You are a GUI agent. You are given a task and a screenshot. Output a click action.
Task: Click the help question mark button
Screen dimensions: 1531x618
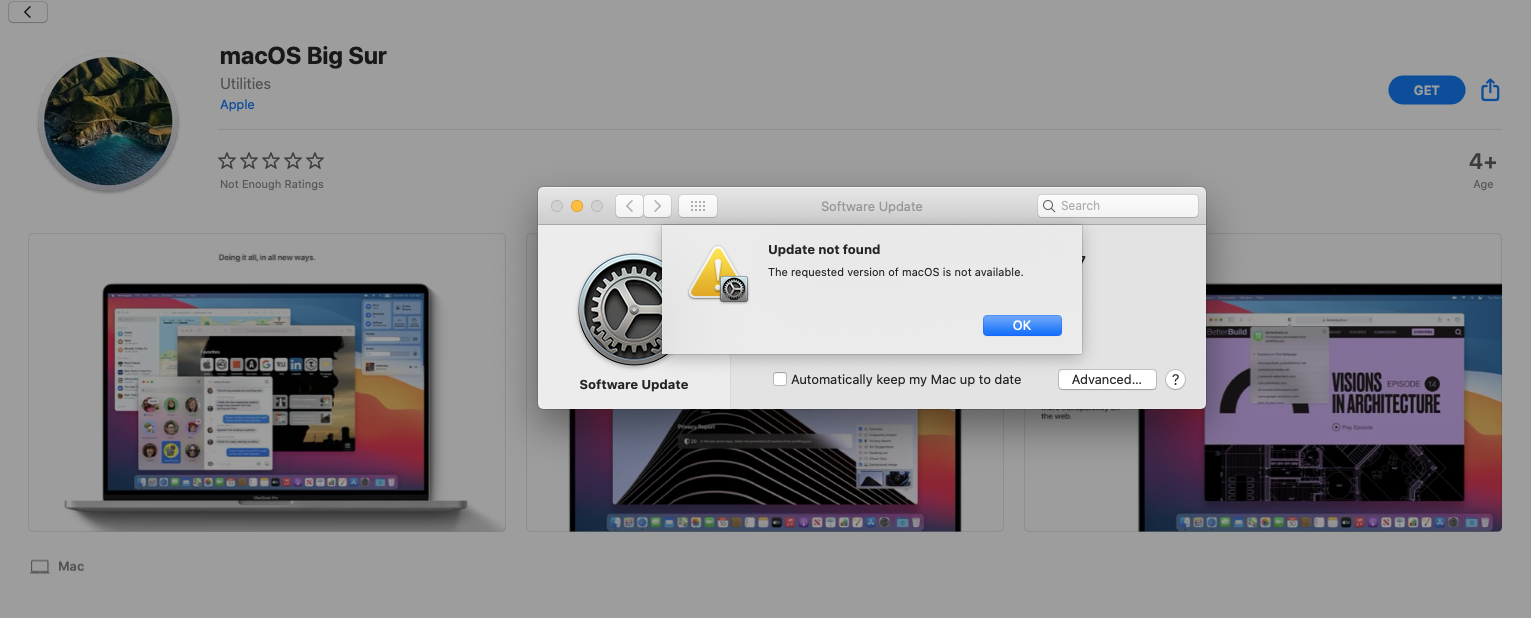1176,379
